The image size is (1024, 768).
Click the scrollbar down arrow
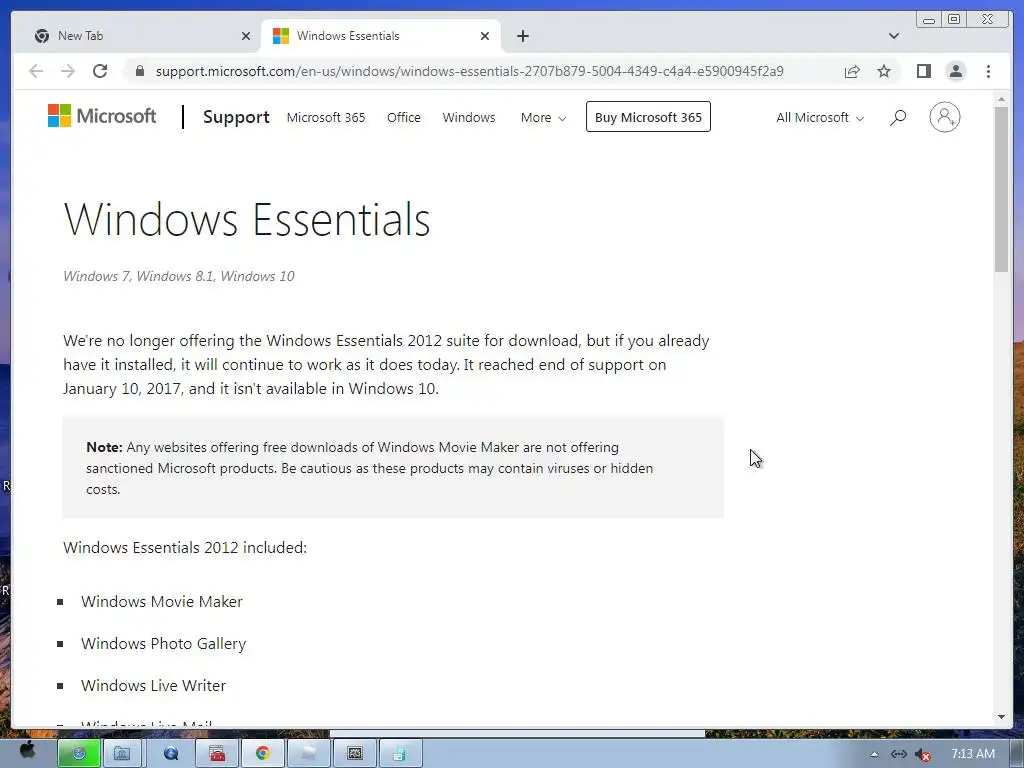(1001, 716)
